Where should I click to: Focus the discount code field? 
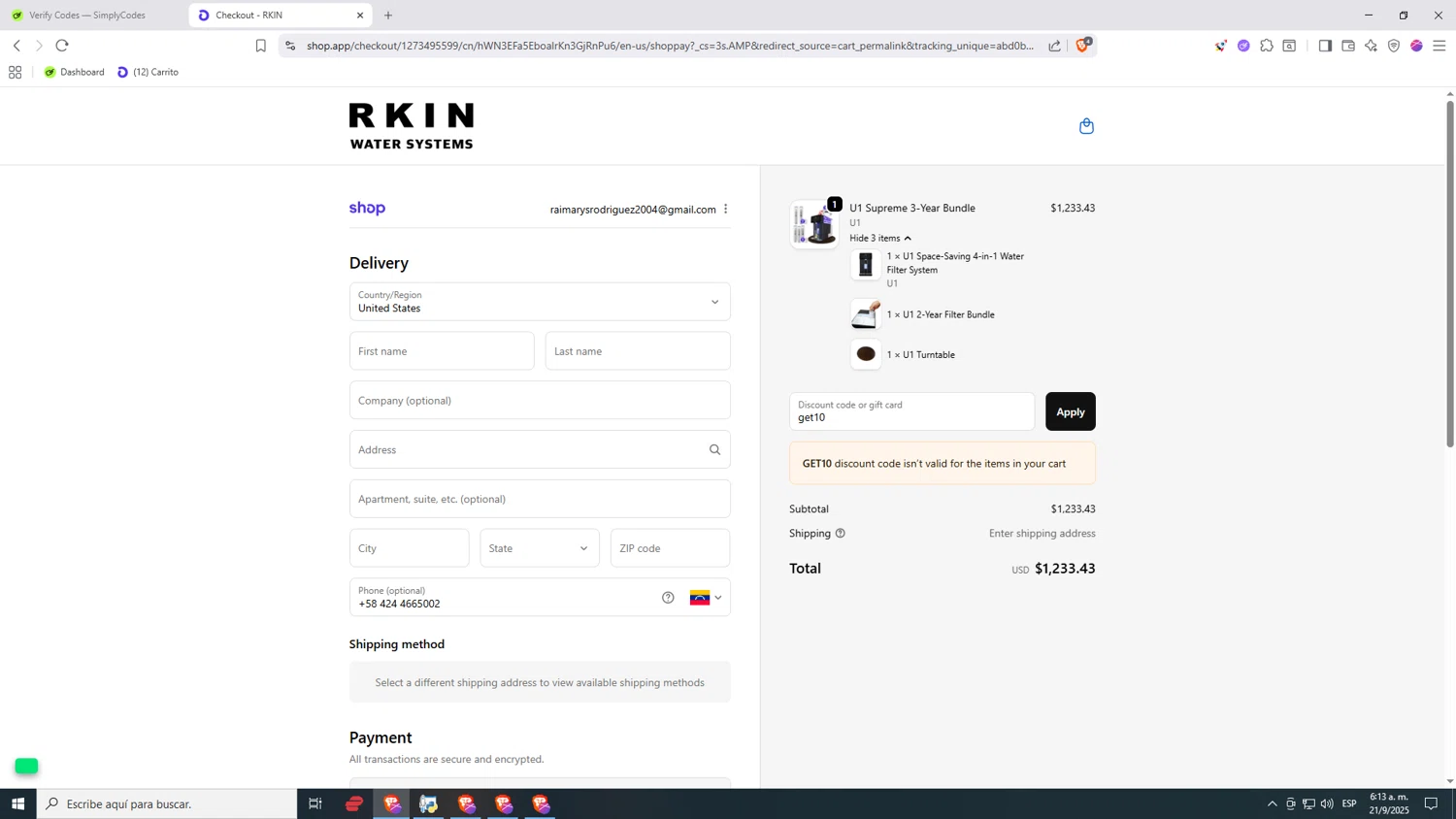pos(912,411)
